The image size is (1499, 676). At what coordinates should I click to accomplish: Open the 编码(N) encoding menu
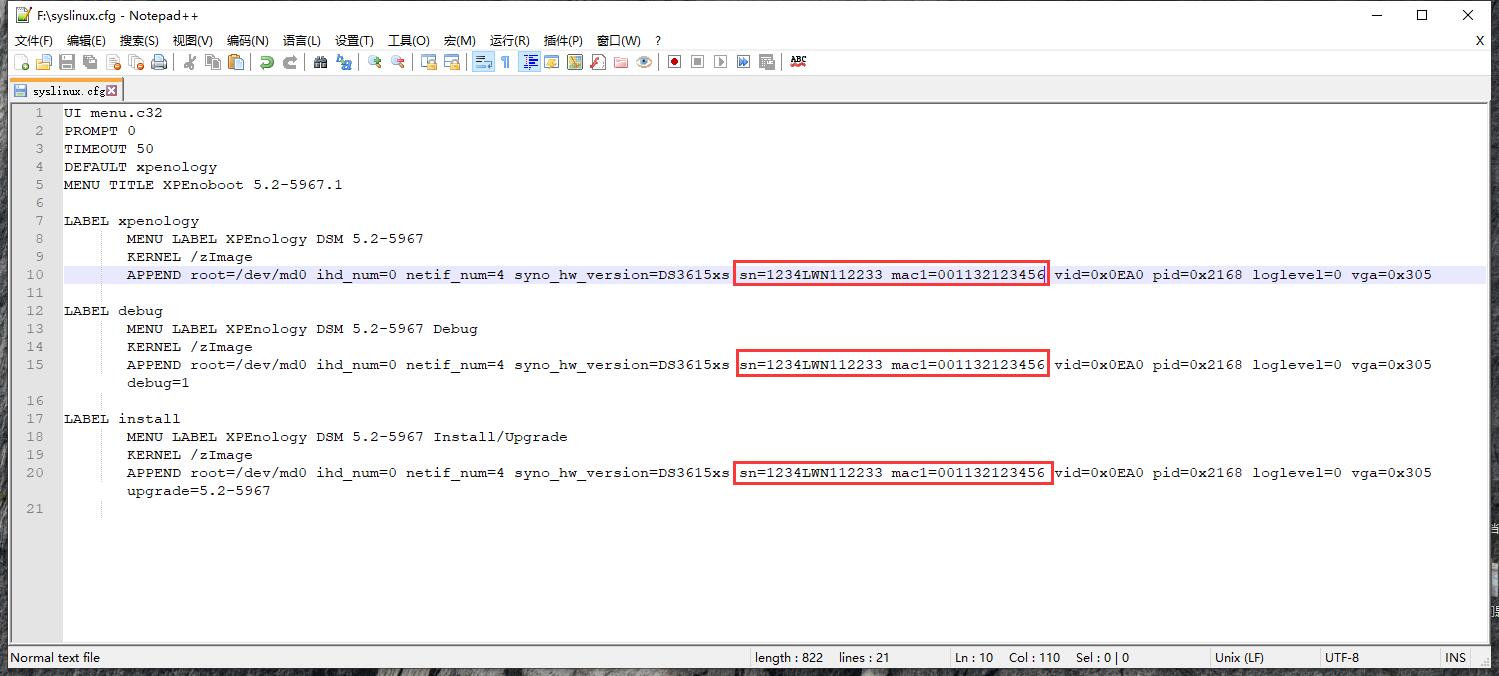pyautogui.click(x=247, y=40)
